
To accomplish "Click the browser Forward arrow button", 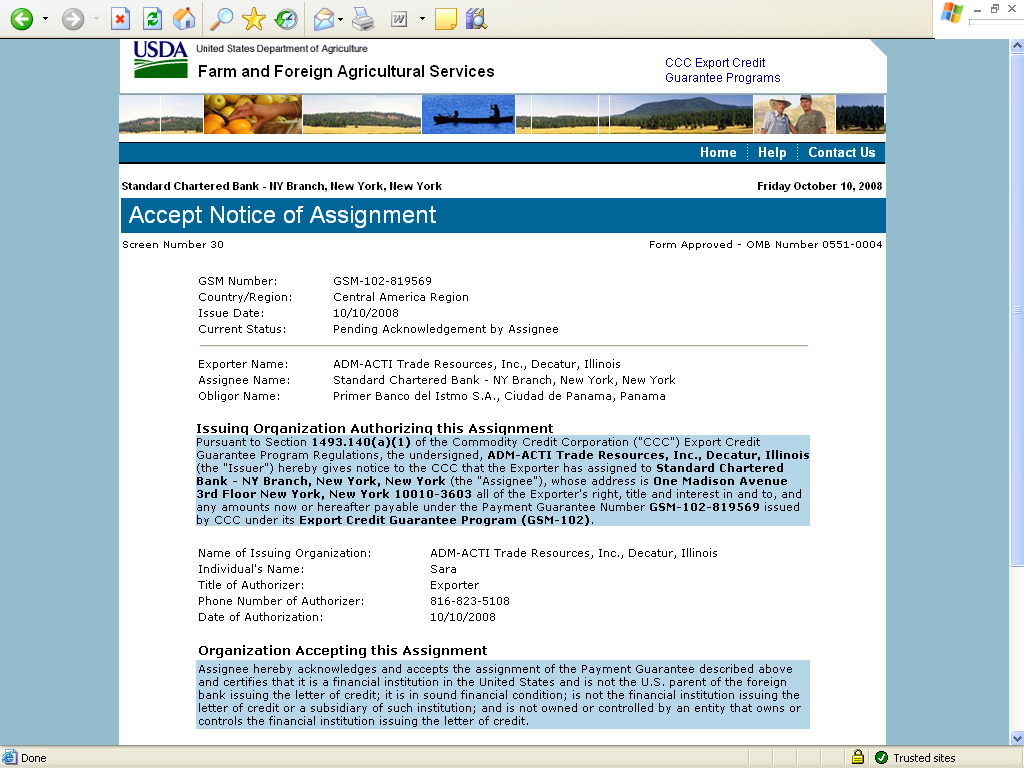I will tap(73, 19).
